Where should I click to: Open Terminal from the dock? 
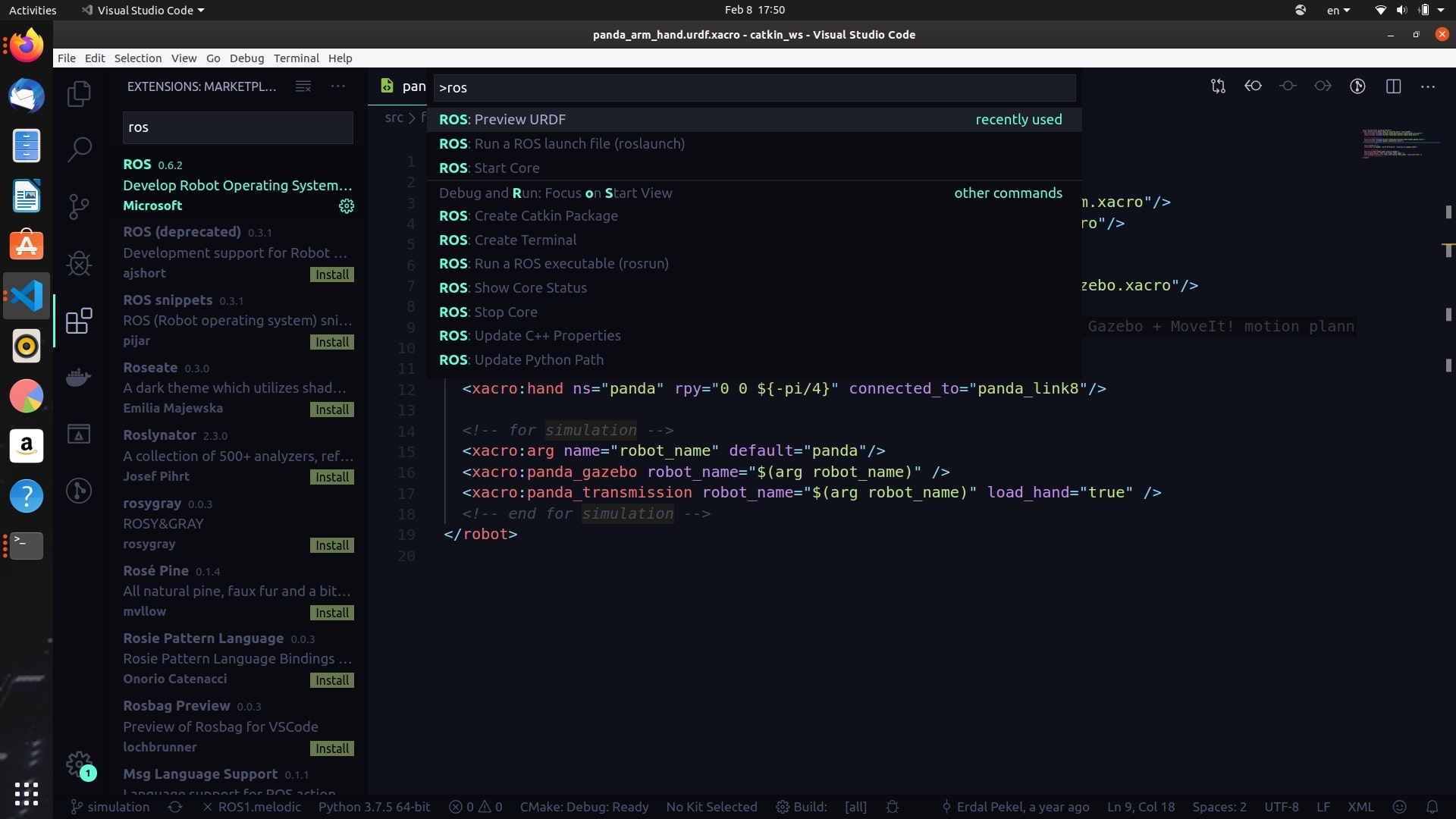(x=27, y=545)
